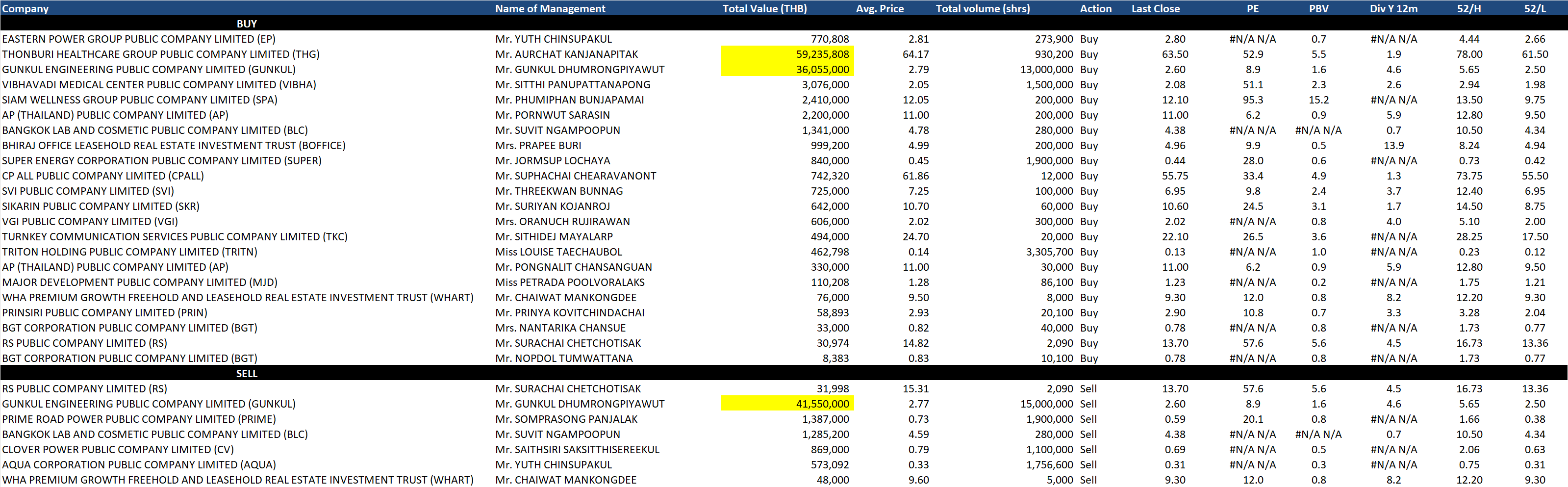Image resolution: width=1568 pixels, height=487 pixels.
Task: Select the PBV column header
Action: pos(1318,8)
